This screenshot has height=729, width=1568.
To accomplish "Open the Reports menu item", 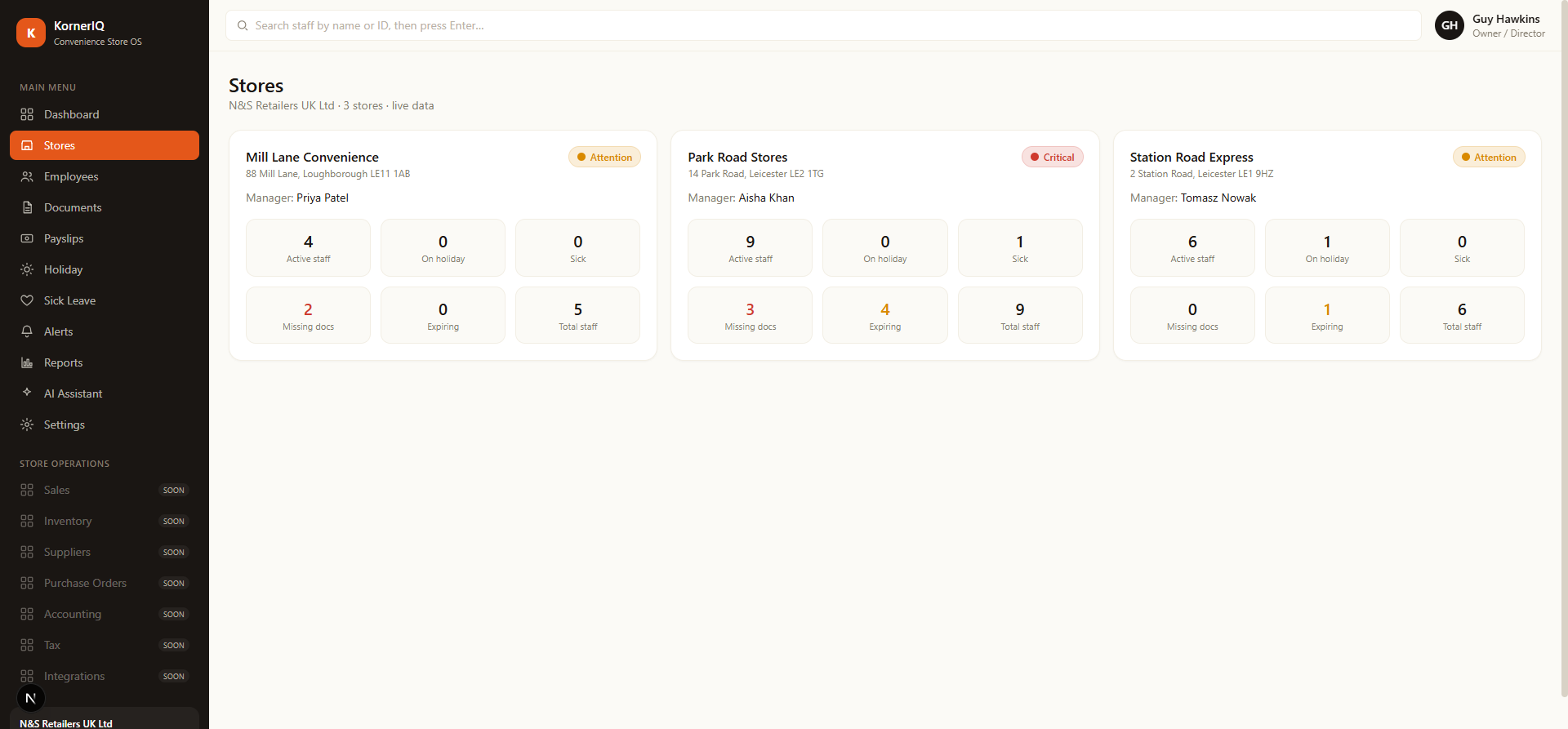I will [x=105, y=362].
